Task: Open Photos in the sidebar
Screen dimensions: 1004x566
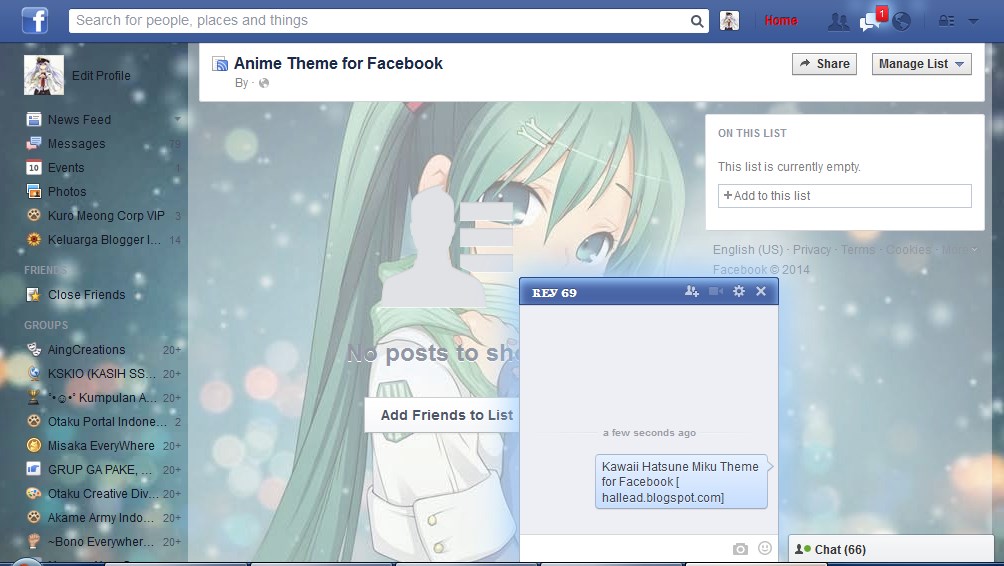Action: (67, 191)
